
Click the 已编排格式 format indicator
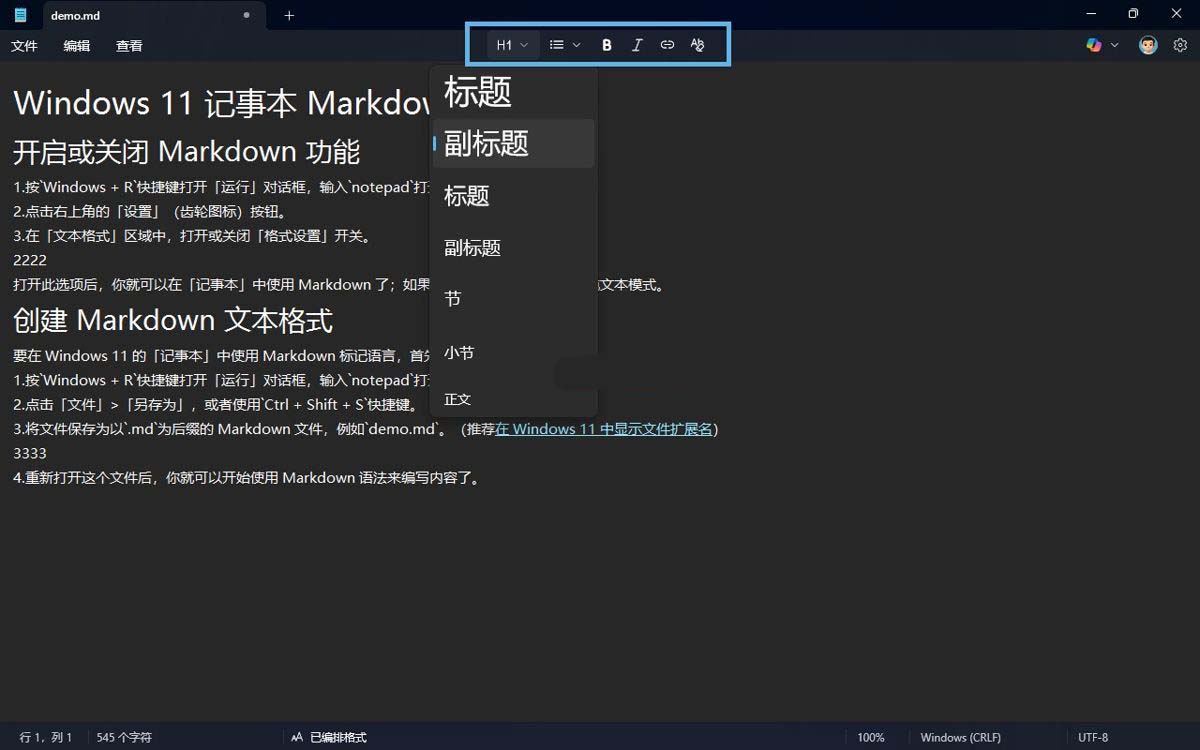[x=329, y=737]
